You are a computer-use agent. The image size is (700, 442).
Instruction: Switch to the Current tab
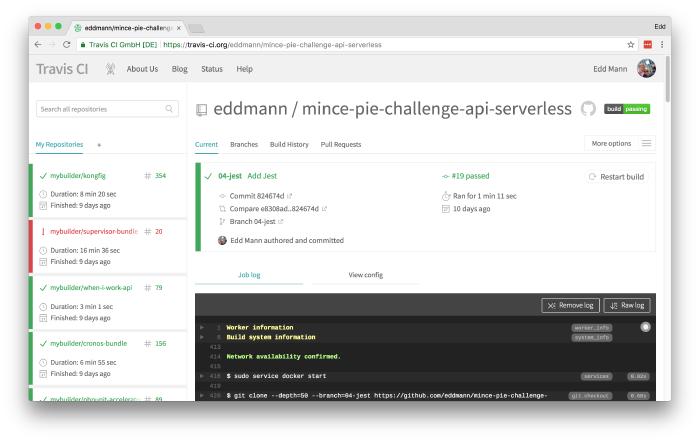coord(206,145)
